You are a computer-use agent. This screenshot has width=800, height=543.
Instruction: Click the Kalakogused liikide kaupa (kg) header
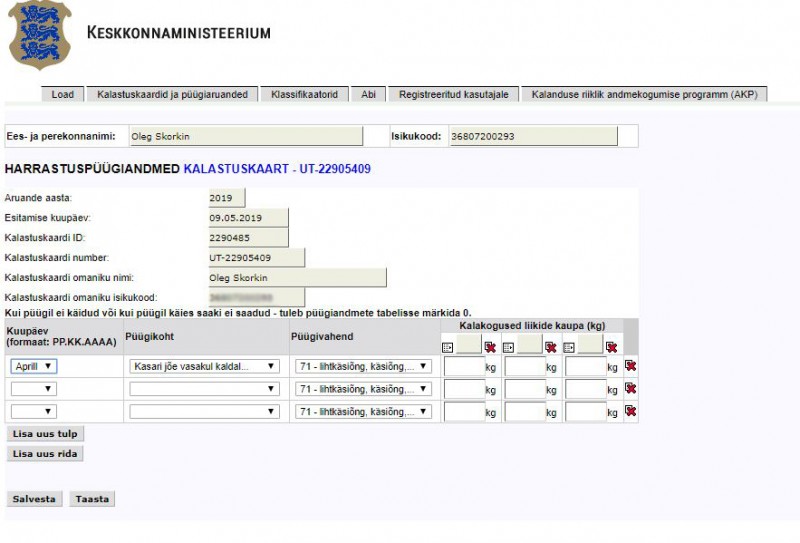[x=532, y=326]
